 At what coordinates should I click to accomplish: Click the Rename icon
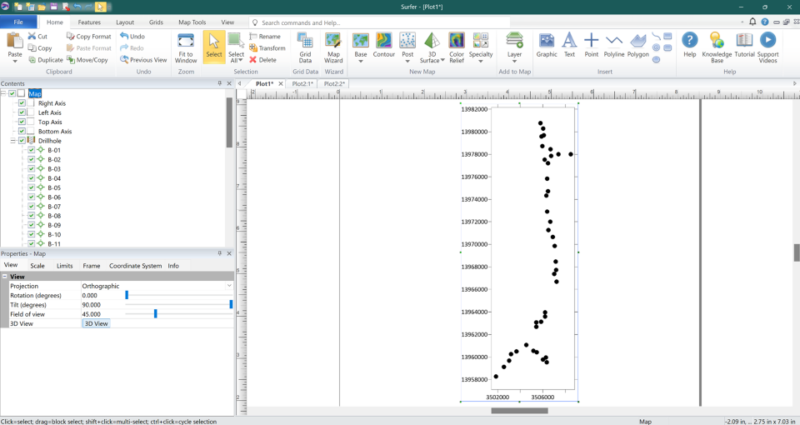coord(253,36)
